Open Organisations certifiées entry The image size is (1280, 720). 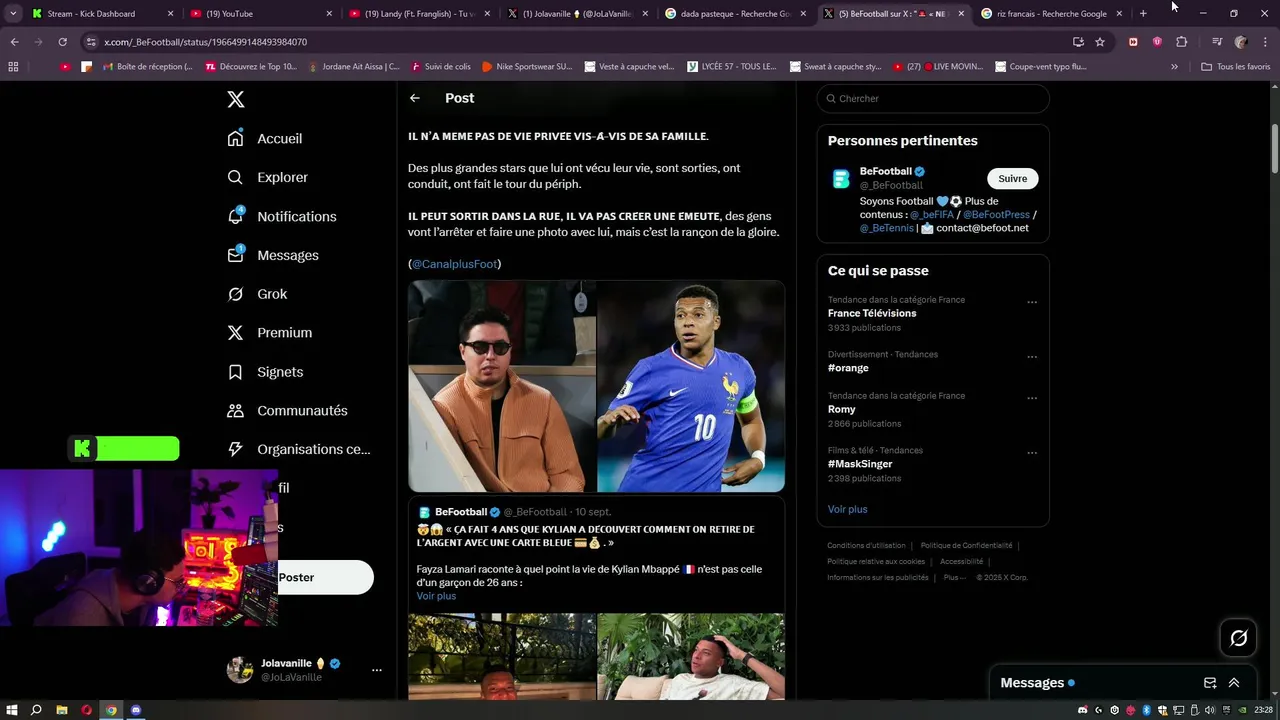click(x=299, y=449)
